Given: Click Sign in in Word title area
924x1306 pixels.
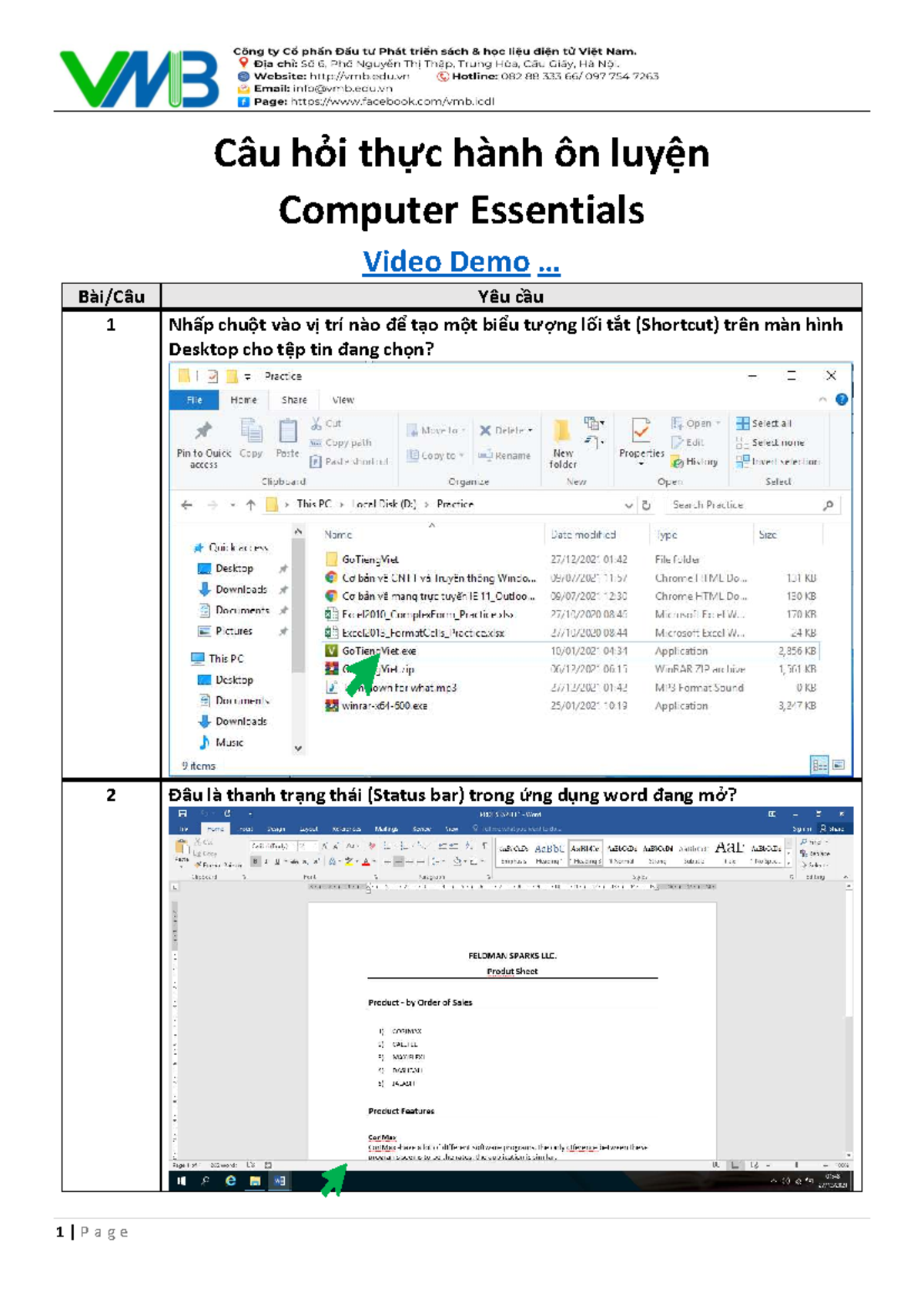Looking at the screenshot, I should [x=802, y=829].
